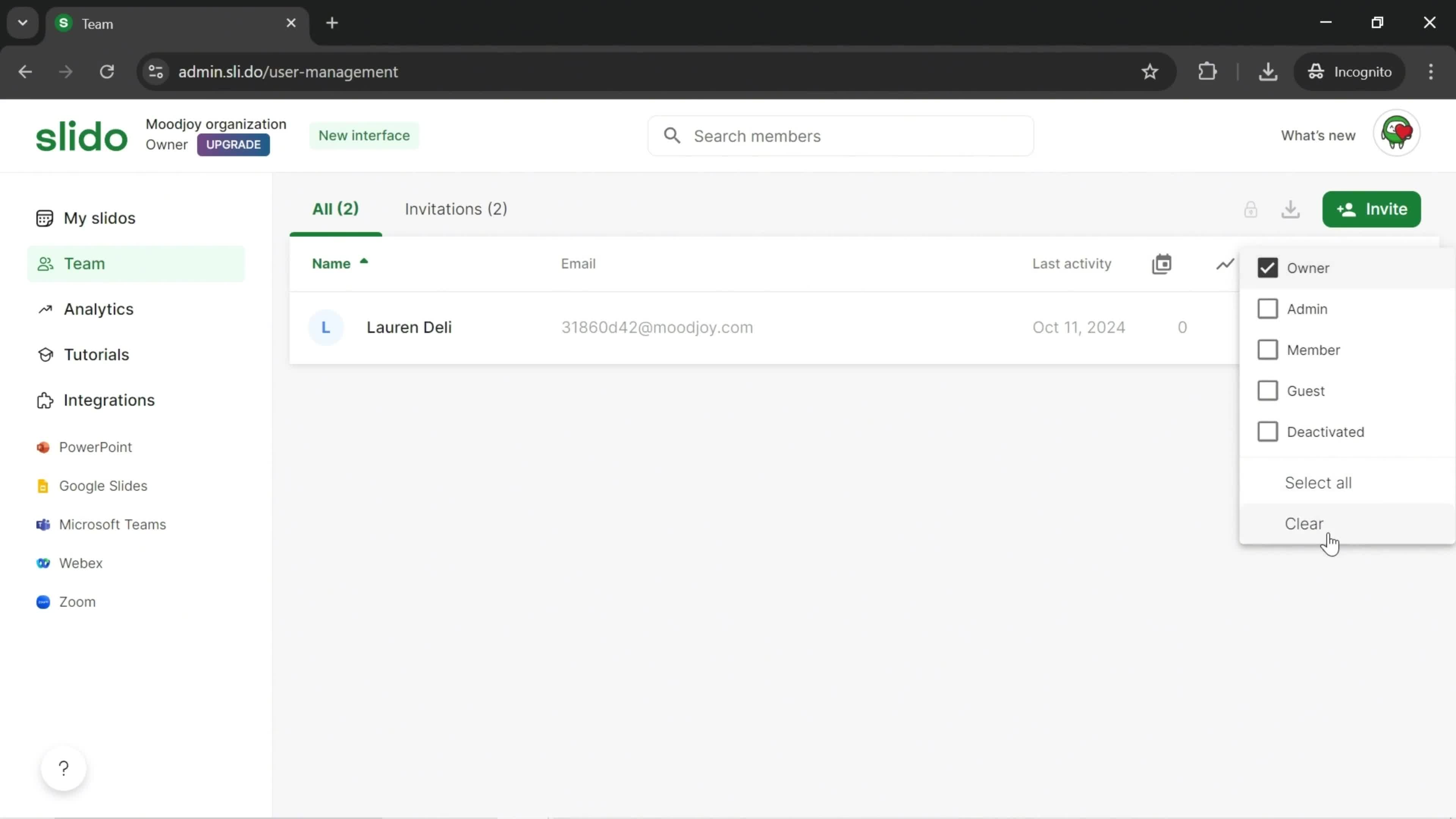The image size is (1456, 819).
Task: Switch to Invitations tab
Action: click(x=456, y=208)
